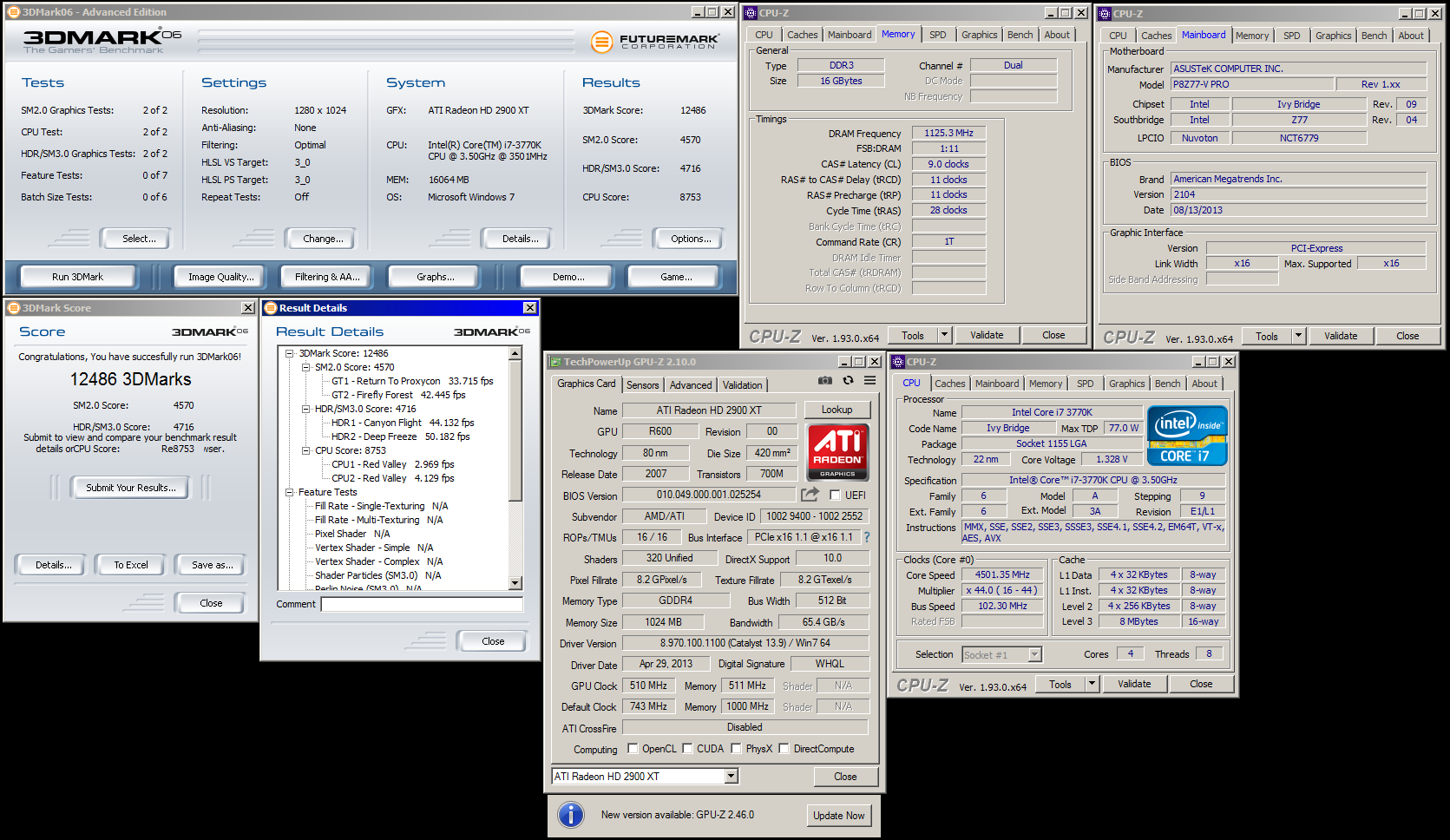Switch to the Sensors tab in GPU-Z
Screen dimensions: 1450x840
643,385
